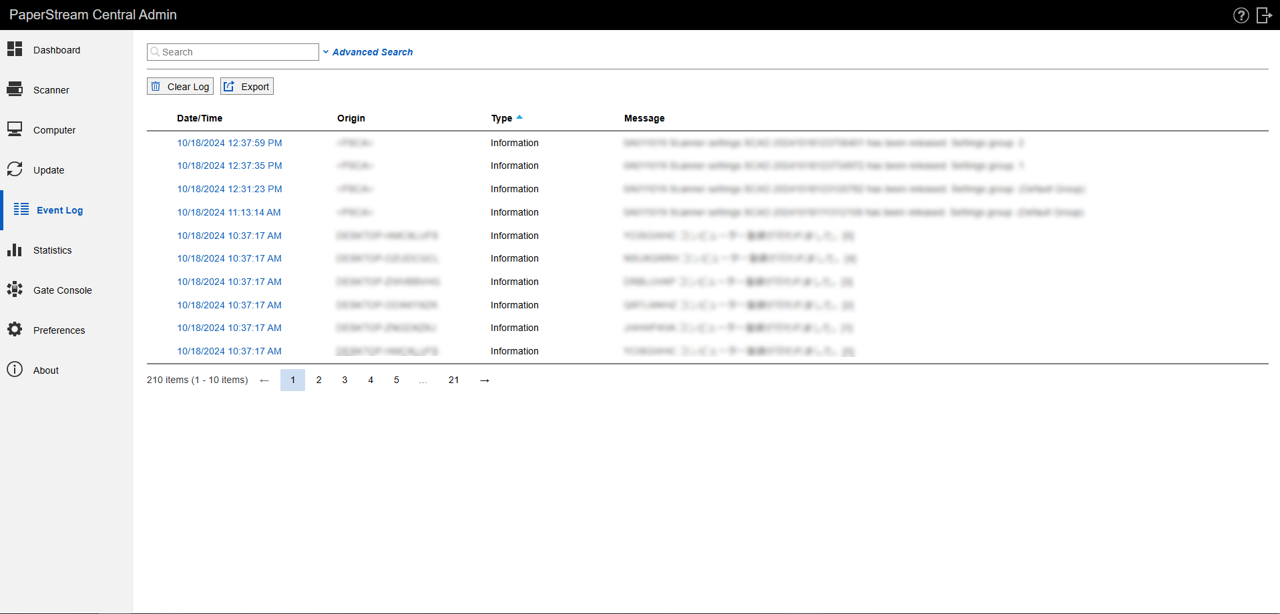Sort by the Type column header
1280x614 pixels.
coord(502,118)
